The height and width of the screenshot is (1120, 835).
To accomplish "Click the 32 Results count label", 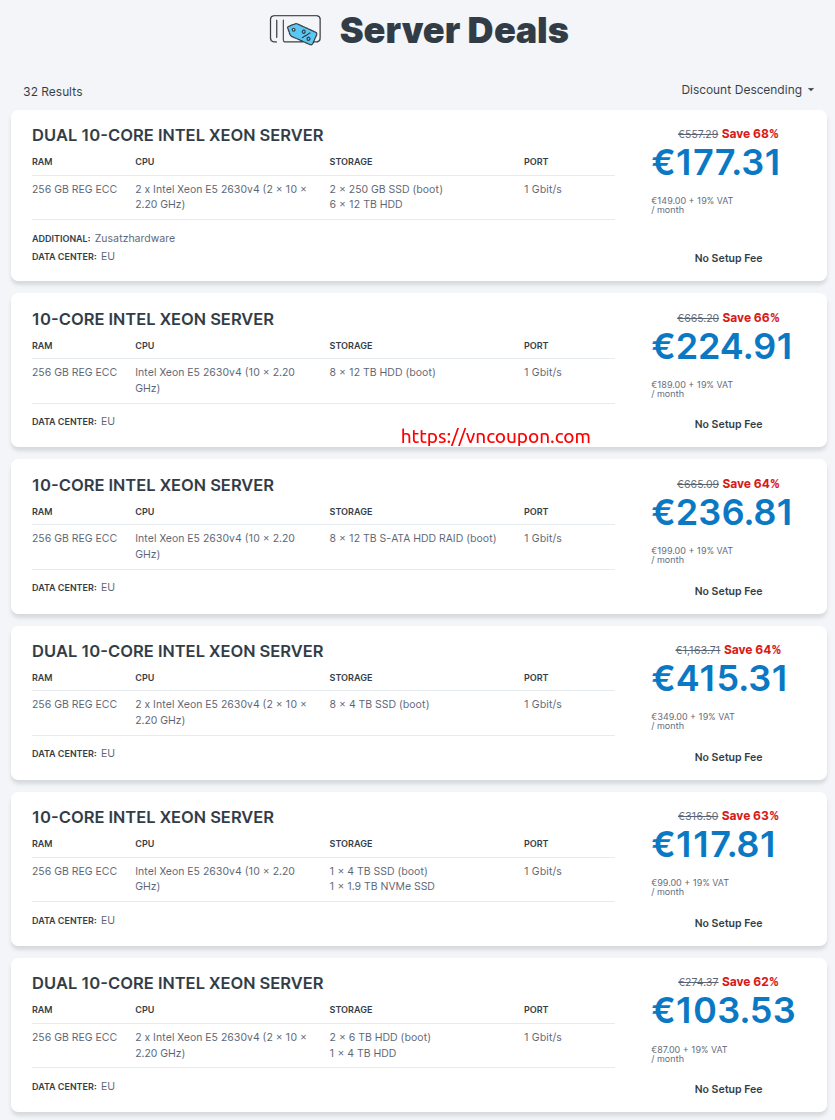I will [53, 91].
